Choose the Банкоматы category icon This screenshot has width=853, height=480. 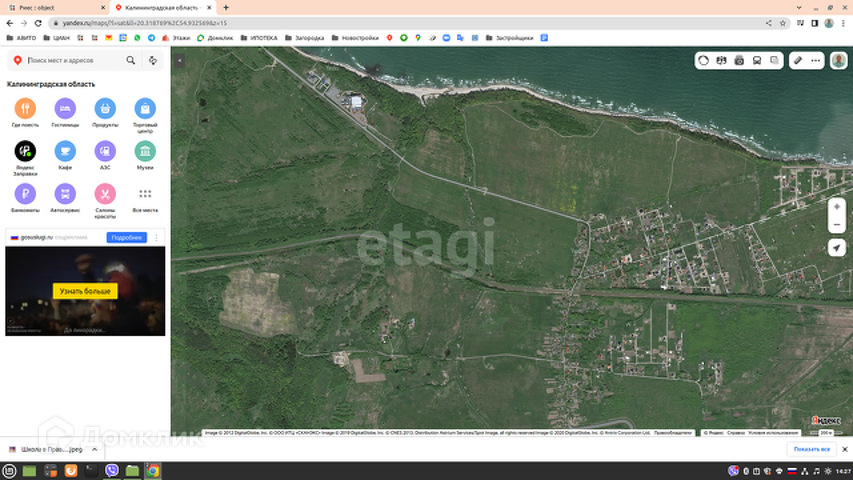tap(25, 194)
